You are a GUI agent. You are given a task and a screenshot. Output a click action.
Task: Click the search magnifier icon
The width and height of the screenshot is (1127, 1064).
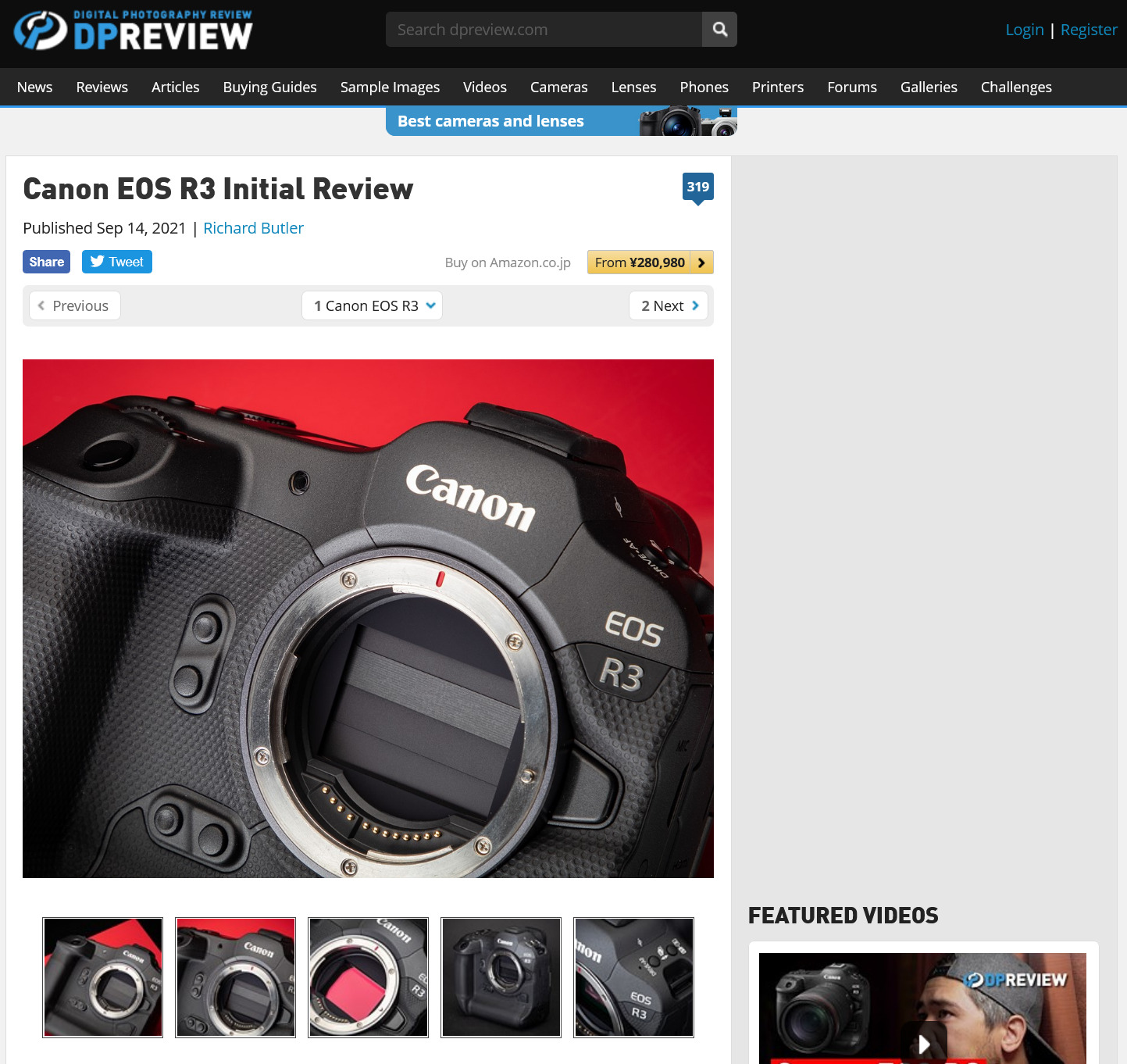pos(719,29)
